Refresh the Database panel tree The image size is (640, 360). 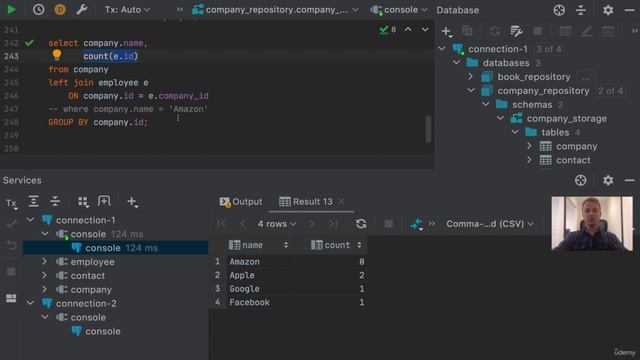[x=495, y=31]
